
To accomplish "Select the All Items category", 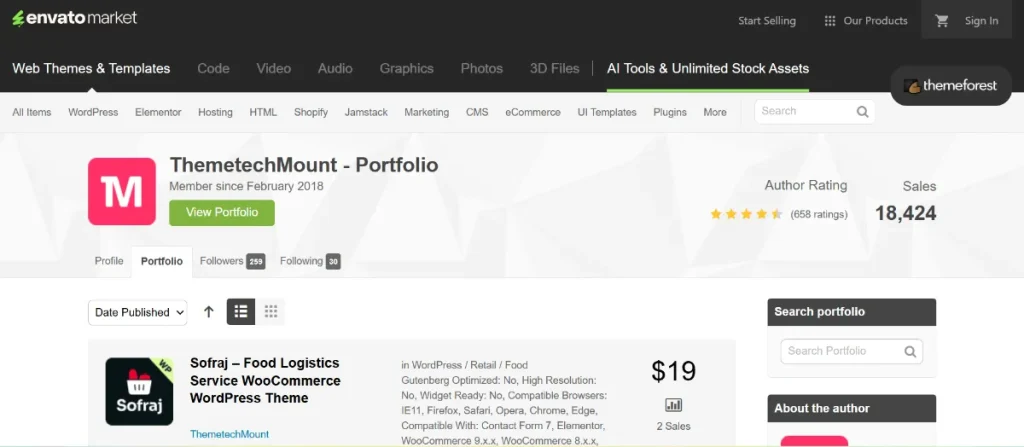I will (32, 112).
